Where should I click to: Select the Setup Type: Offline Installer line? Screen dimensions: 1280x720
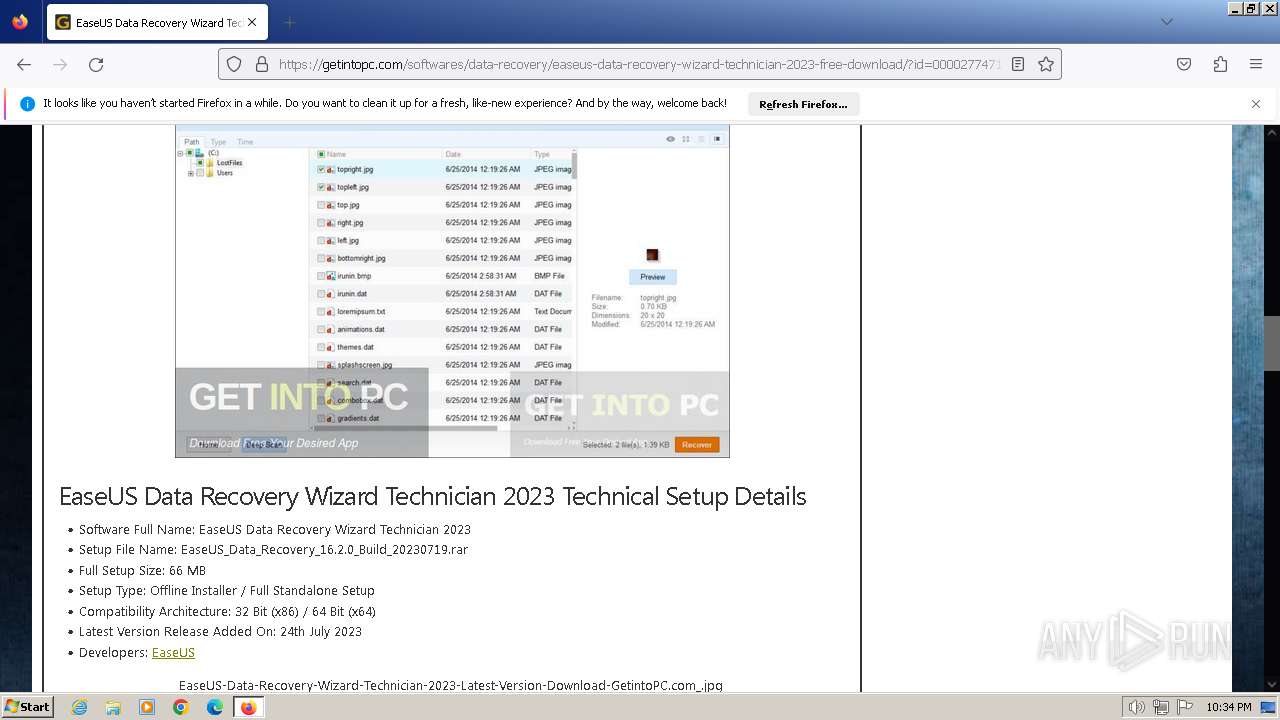[227, 590]
